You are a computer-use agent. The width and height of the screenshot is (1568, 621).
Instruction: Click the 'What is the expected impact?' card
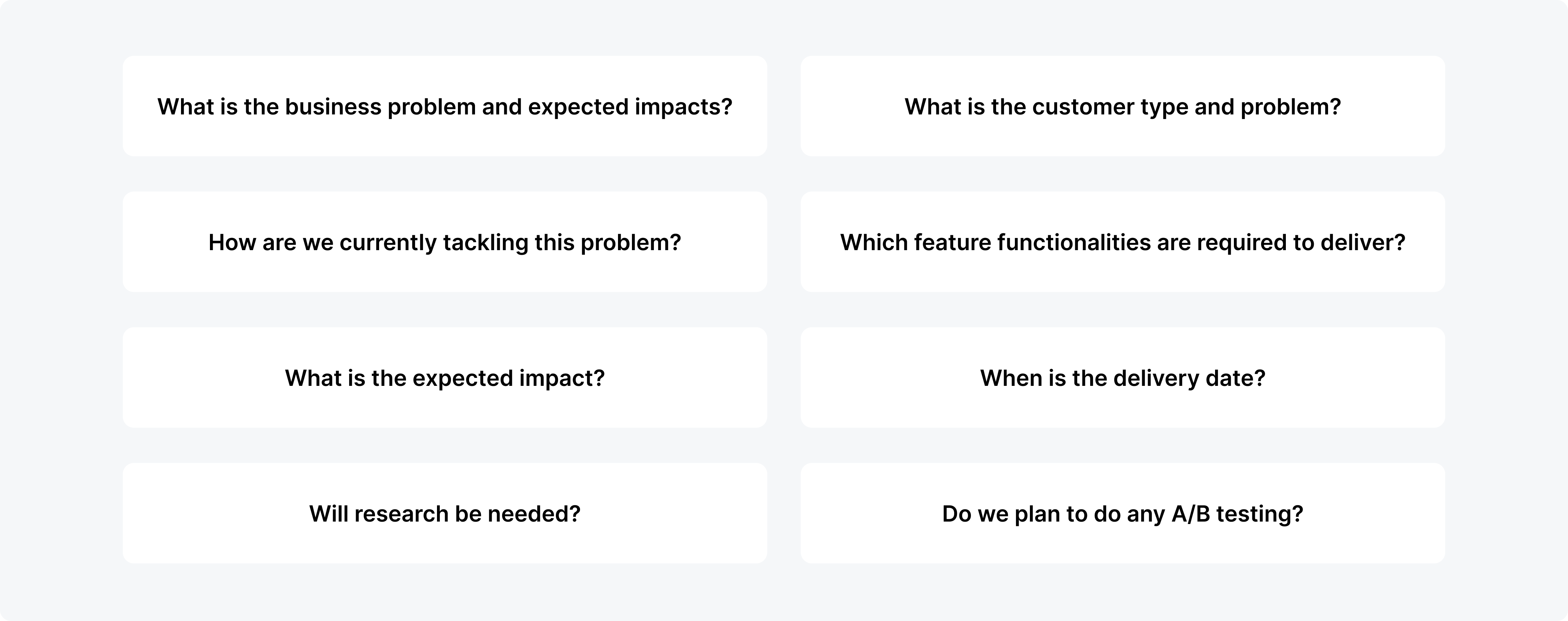coord(444,377)
